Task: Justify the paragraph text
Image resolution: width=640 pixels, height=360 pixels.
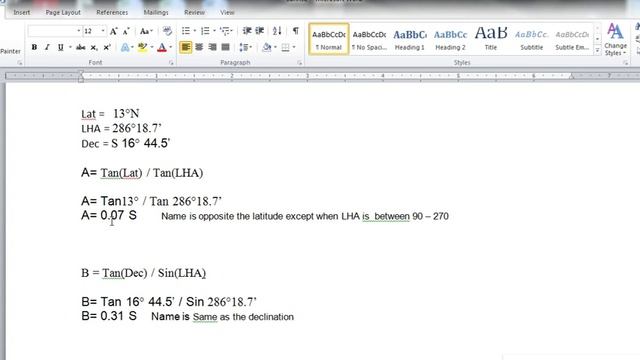Action: pyautogui.click(x=225, y=47)
